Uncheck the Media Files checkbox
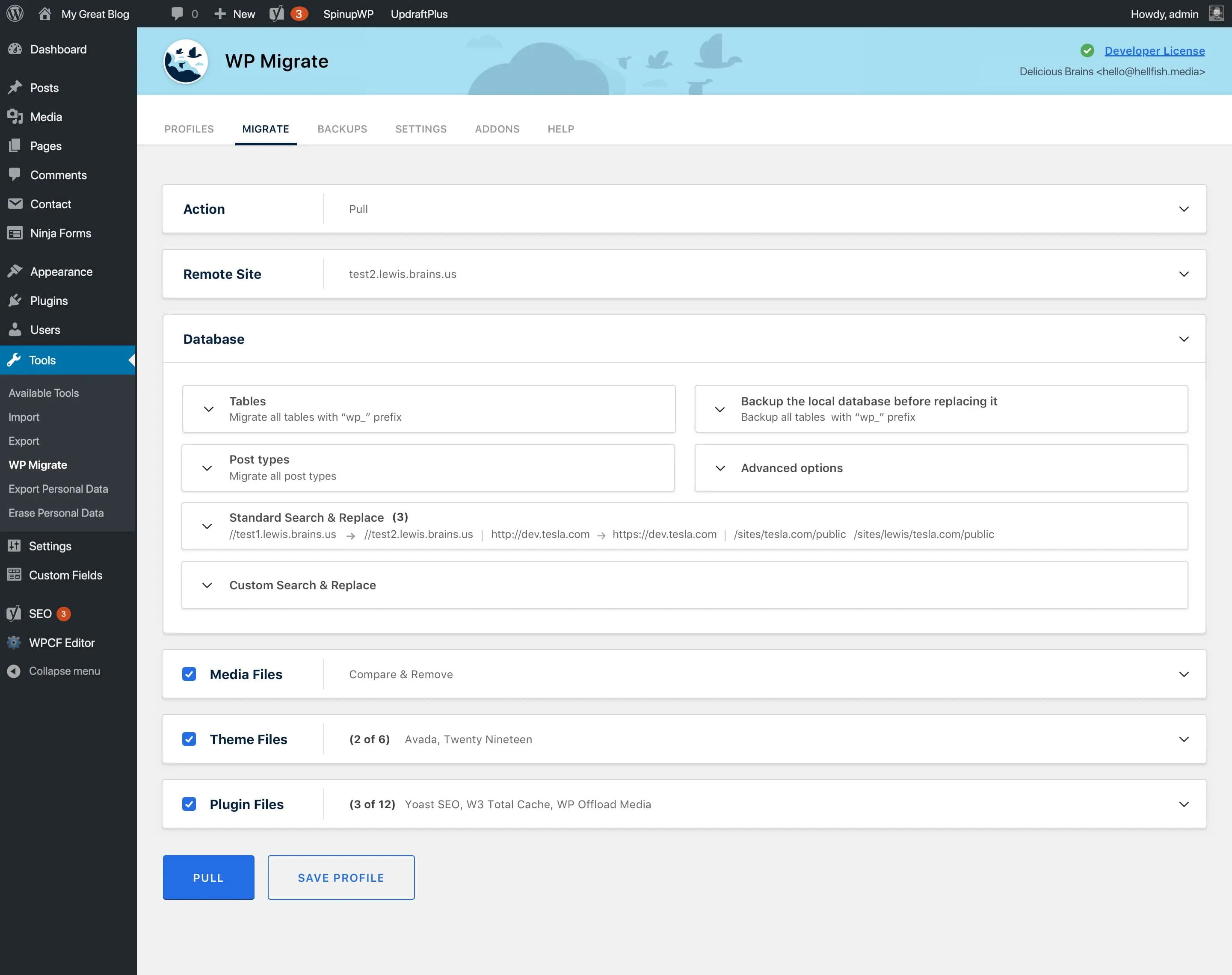Image resolution: width=1232 pixels, height=975 pixels. pyautogui.click(x=189, y=674)
